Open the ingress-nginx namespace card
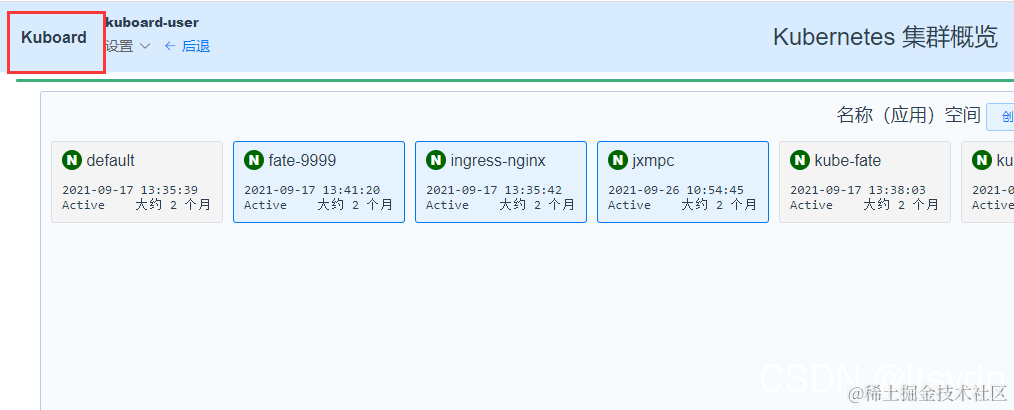This screenshot has height=410, width=1014. pos(501,182)
